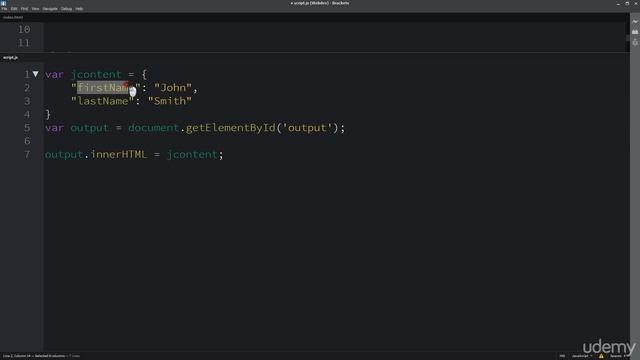Open the Debug menu
The image size is (640, 360).
pyautogui.click(x=67, y=9)
